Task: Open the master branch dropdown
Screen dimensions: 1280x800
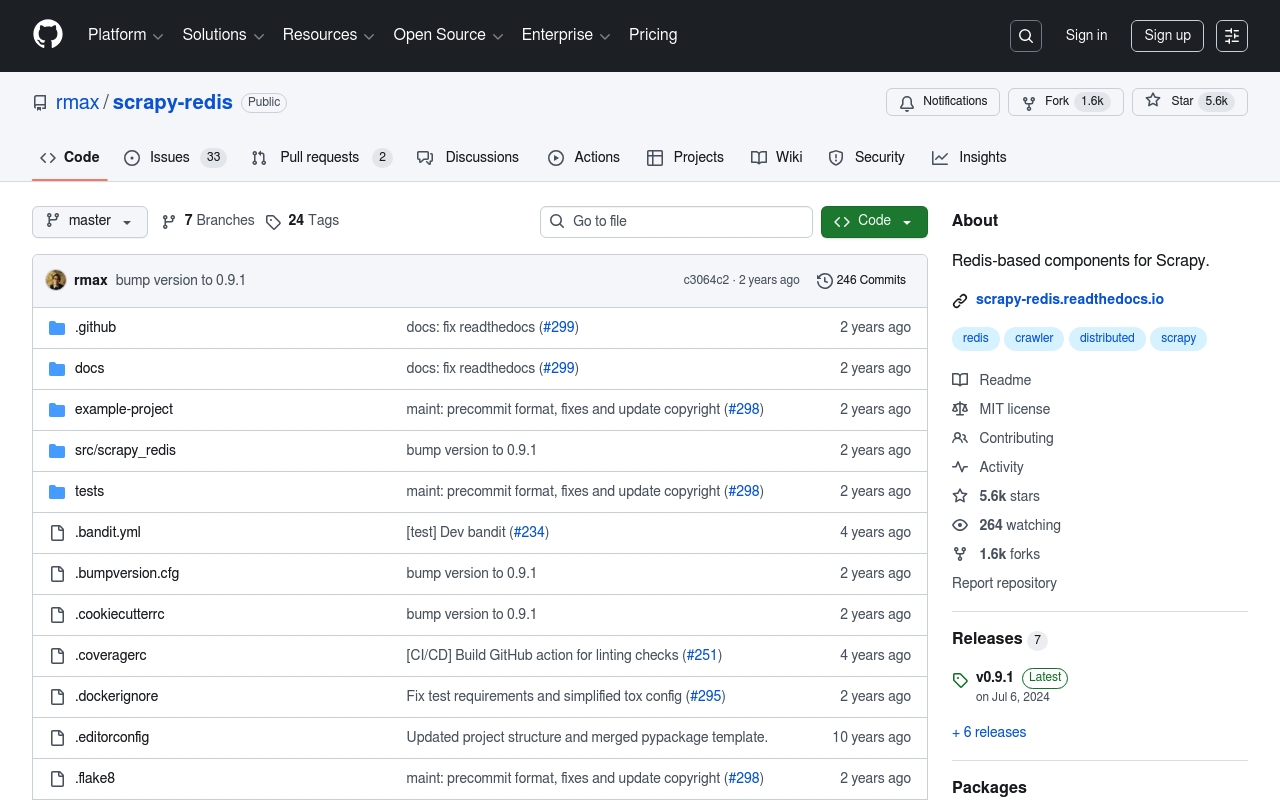Action: click(90, 221)
